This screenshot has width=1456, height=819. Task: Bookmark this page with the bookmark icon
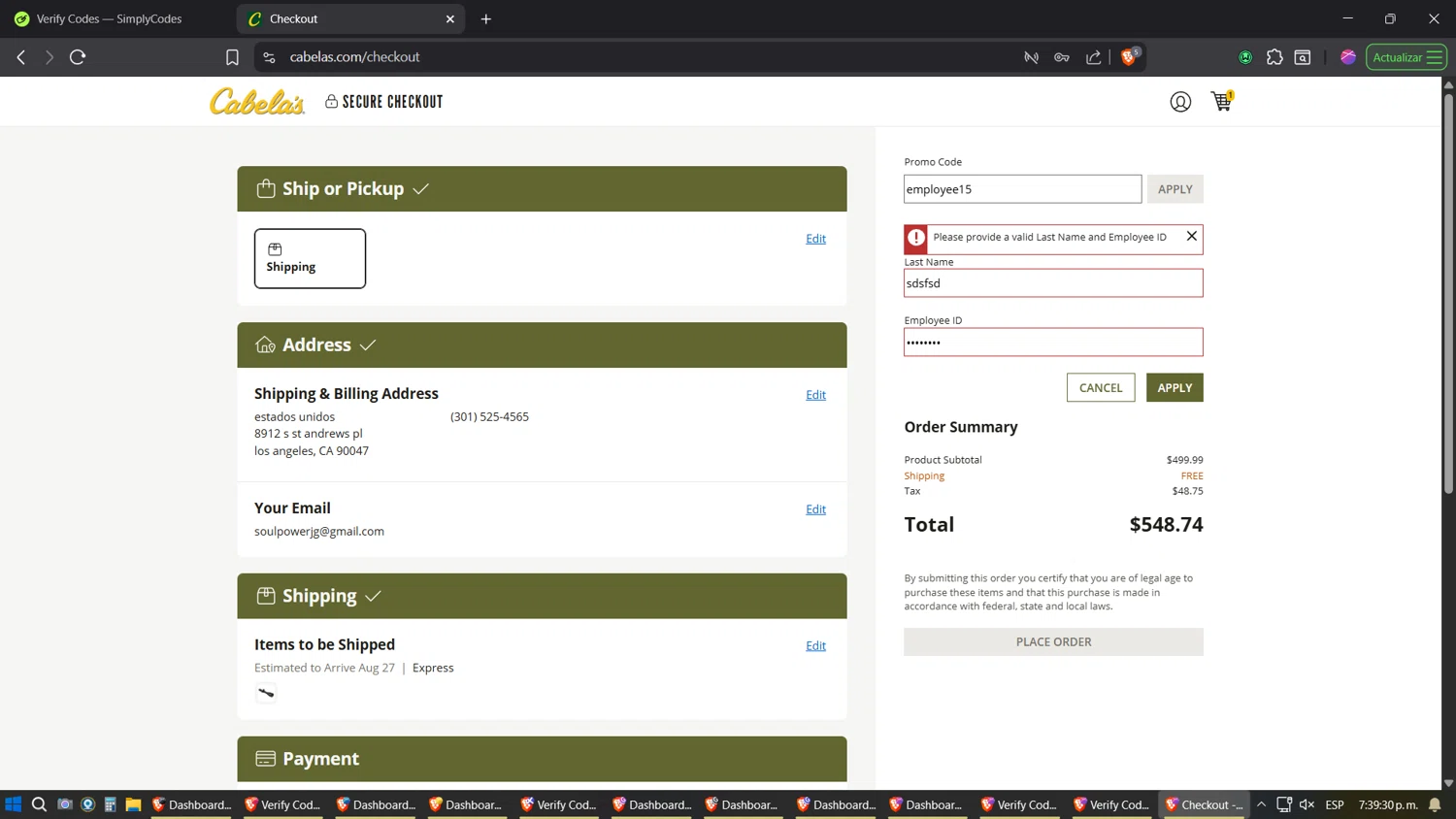[232, 57]
